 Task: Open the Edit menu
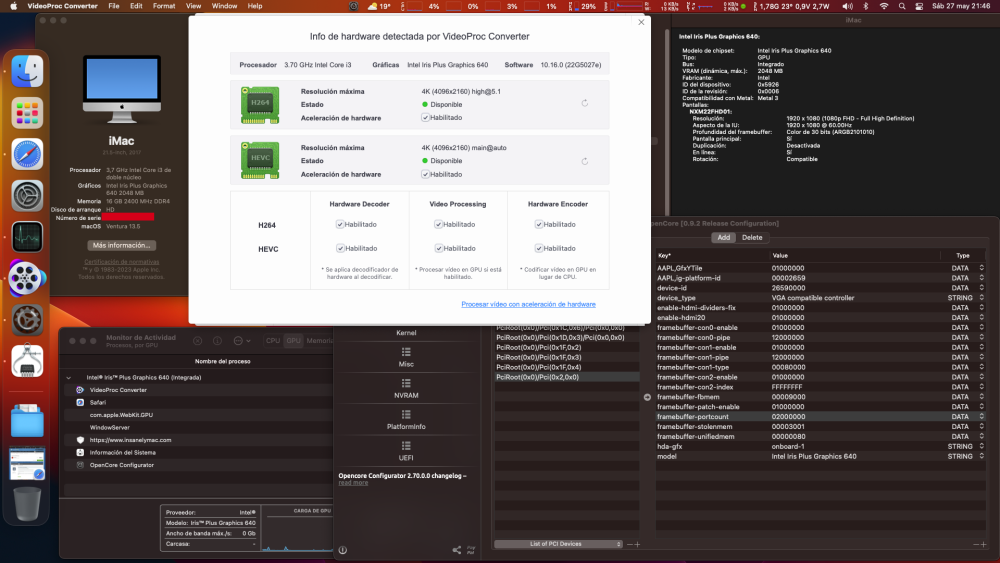[x=136, y=6]
